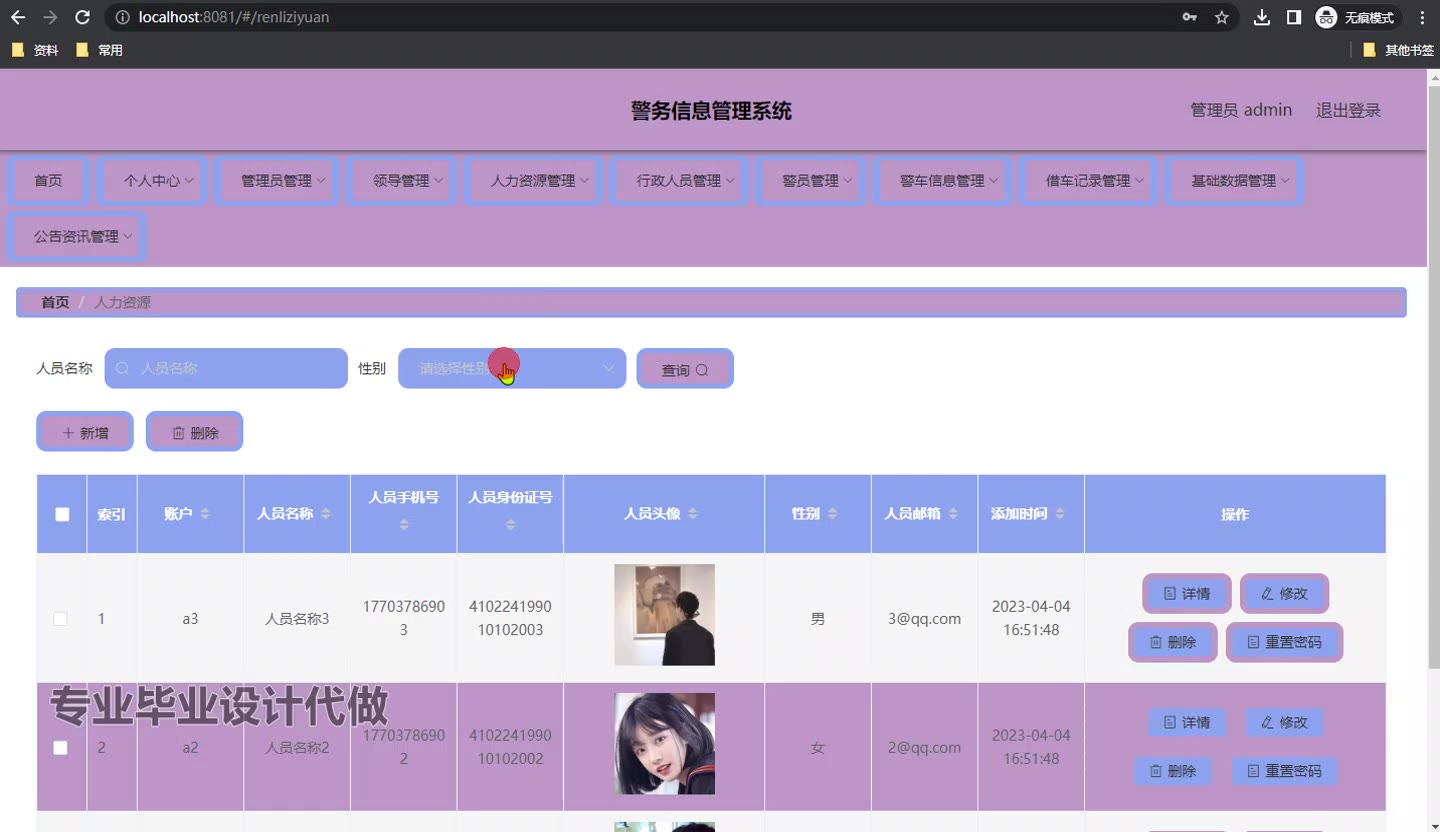Open the 常用 bookmark folder

click(99, 50)
